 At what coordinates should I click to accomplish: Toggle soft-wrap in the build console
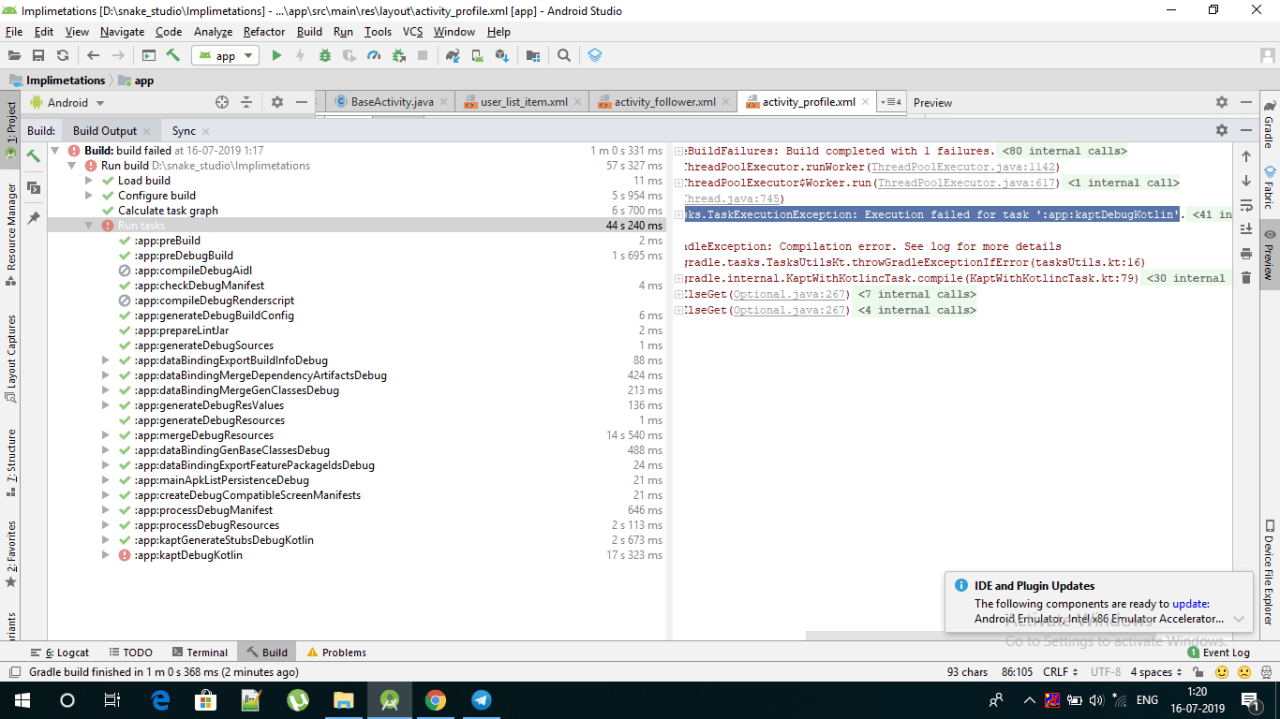(x=1245, y=203)
